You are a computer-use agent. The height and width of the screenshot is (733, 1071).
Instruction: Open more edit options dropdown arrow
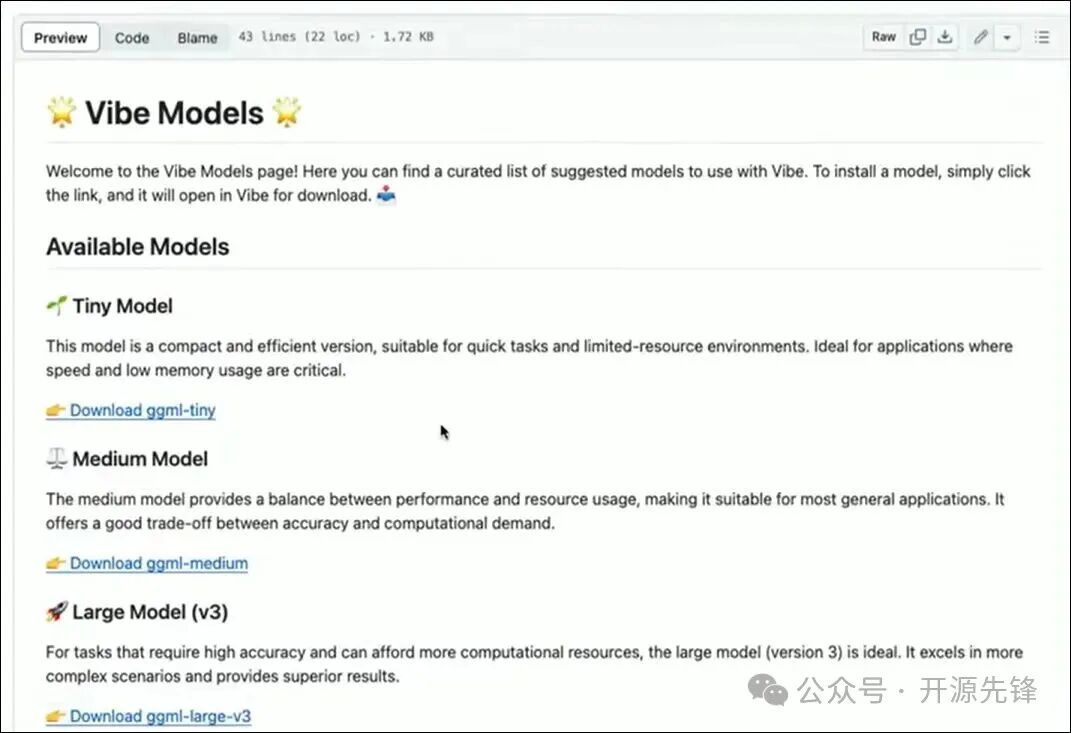pyautogui.click(x=1007, y=37)
